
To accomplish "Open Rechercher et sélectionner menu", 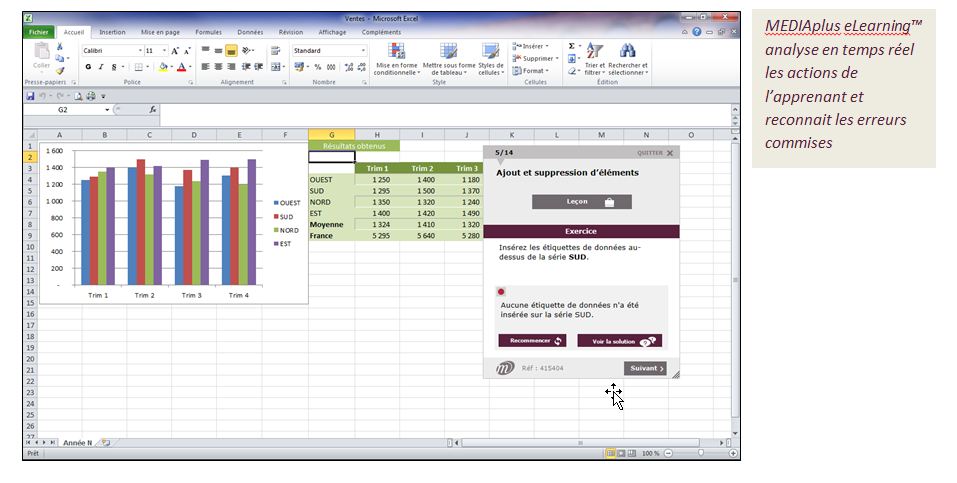I will 628,59.
